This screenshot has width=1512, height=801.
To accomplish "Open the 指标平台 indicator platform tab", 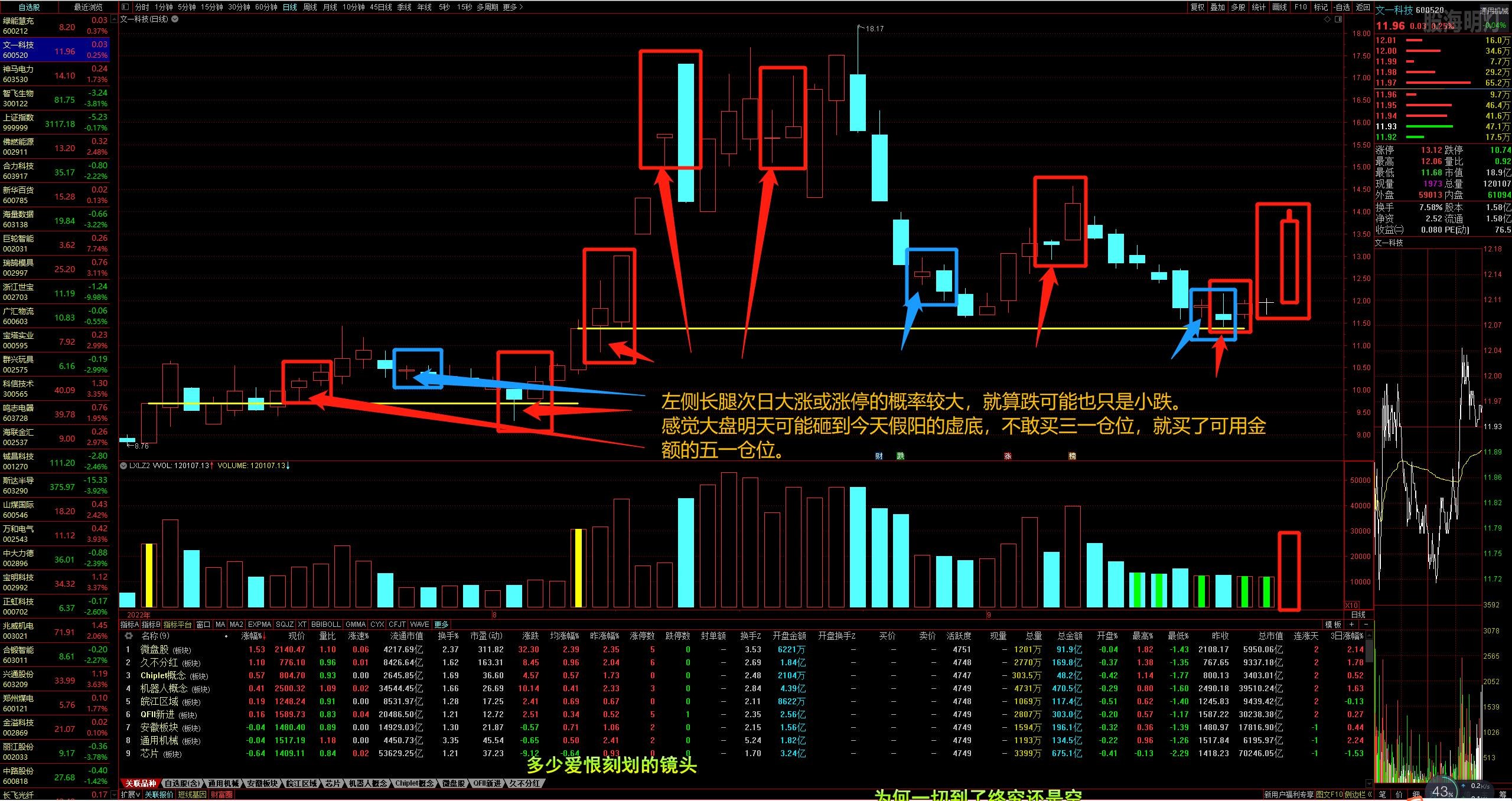I will [177, 625].
